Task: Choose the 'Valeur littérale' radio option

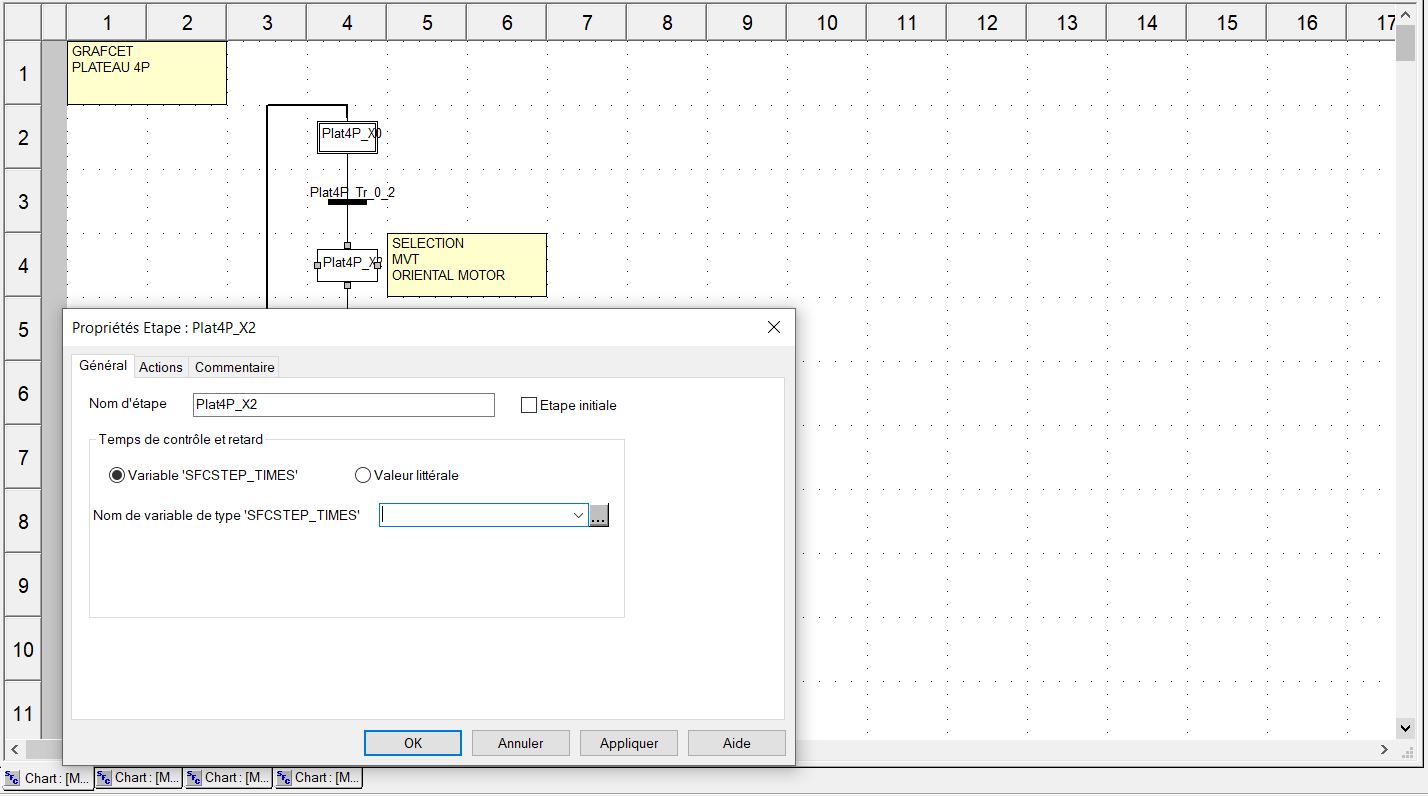Action: point(363,475)
